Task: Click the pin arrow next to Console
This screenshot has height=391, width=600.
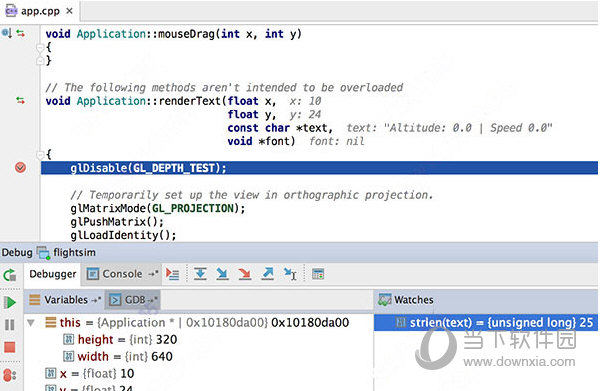Action: [x=153, y=274]
